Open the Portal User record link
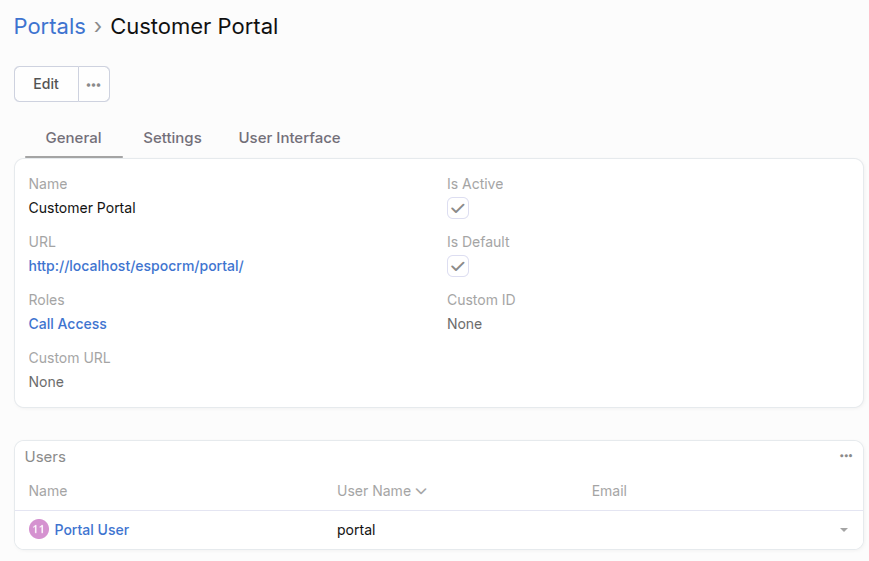 click(x=92, y=530)
